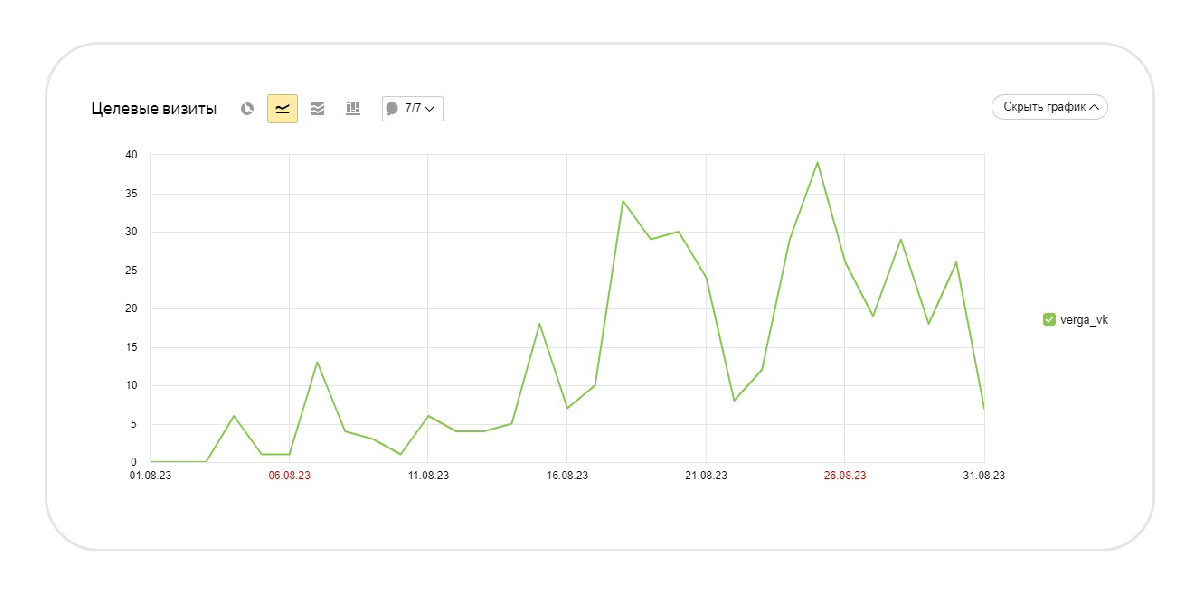
Task: Switch to stacked area chart view
Action: click(x=317, y=108)
